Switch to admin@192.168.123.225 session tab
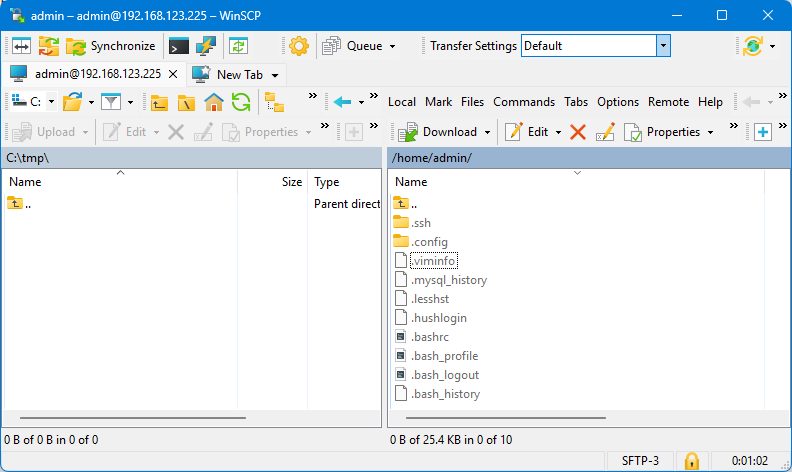Viewport: 792px width, 472px height. 94,74
